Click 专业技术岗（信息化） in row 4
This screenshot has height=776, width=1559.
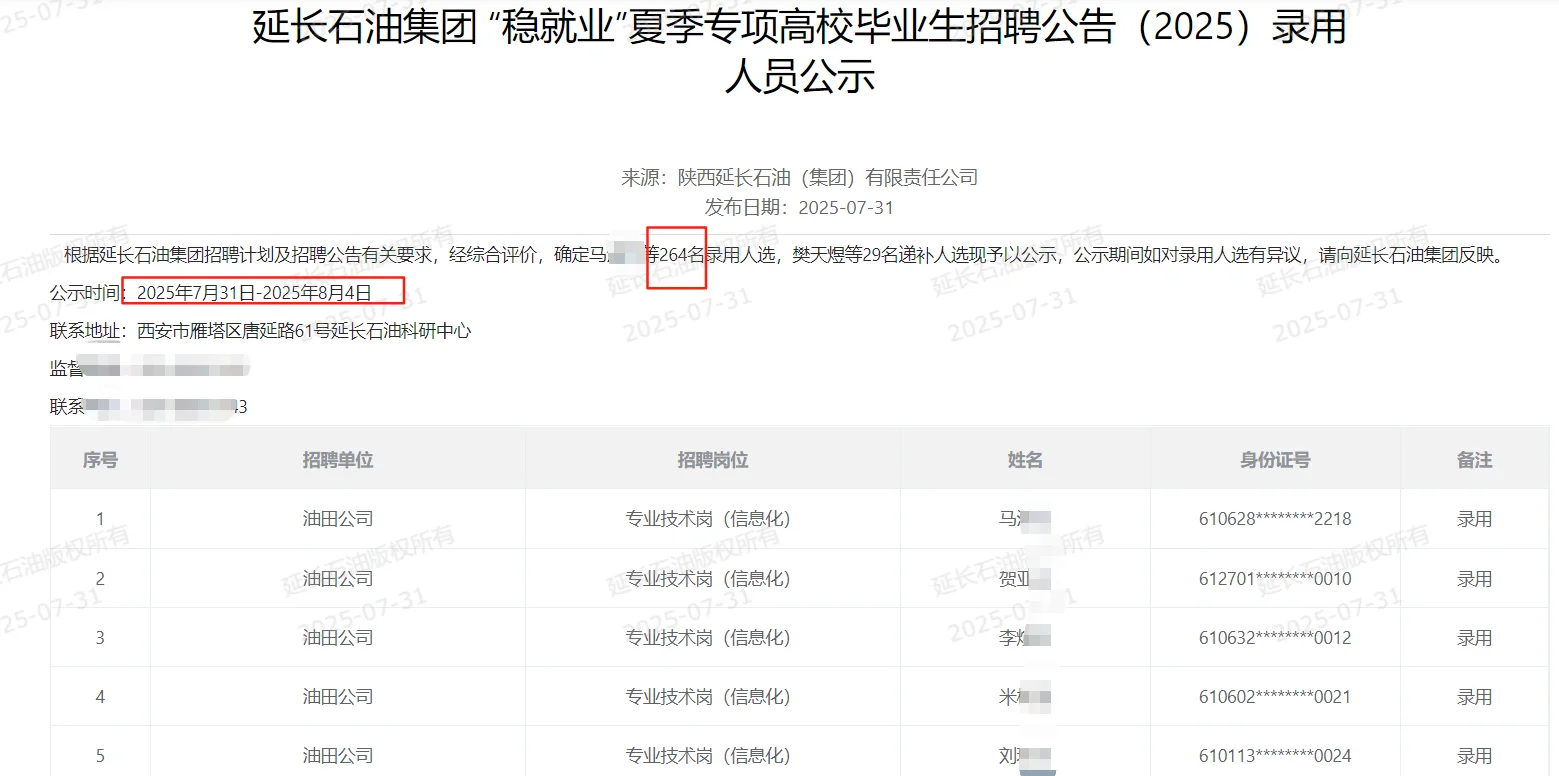[708, 696]
